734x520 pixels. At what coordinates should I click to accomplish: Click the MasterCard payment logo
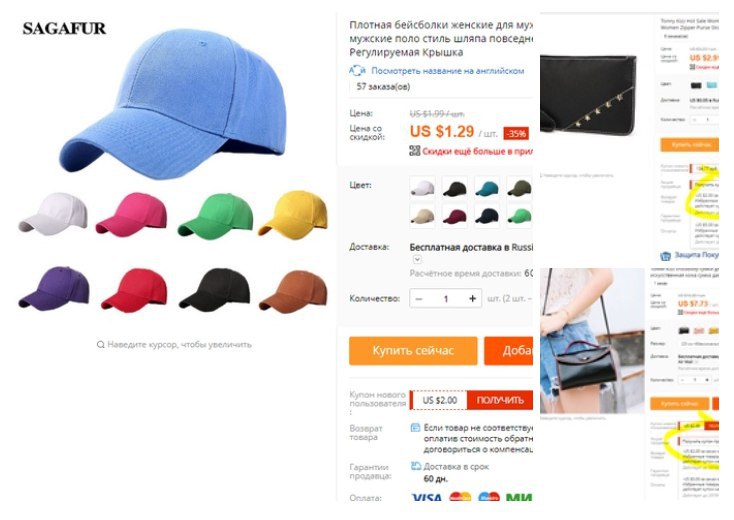[x=460, y=497]
